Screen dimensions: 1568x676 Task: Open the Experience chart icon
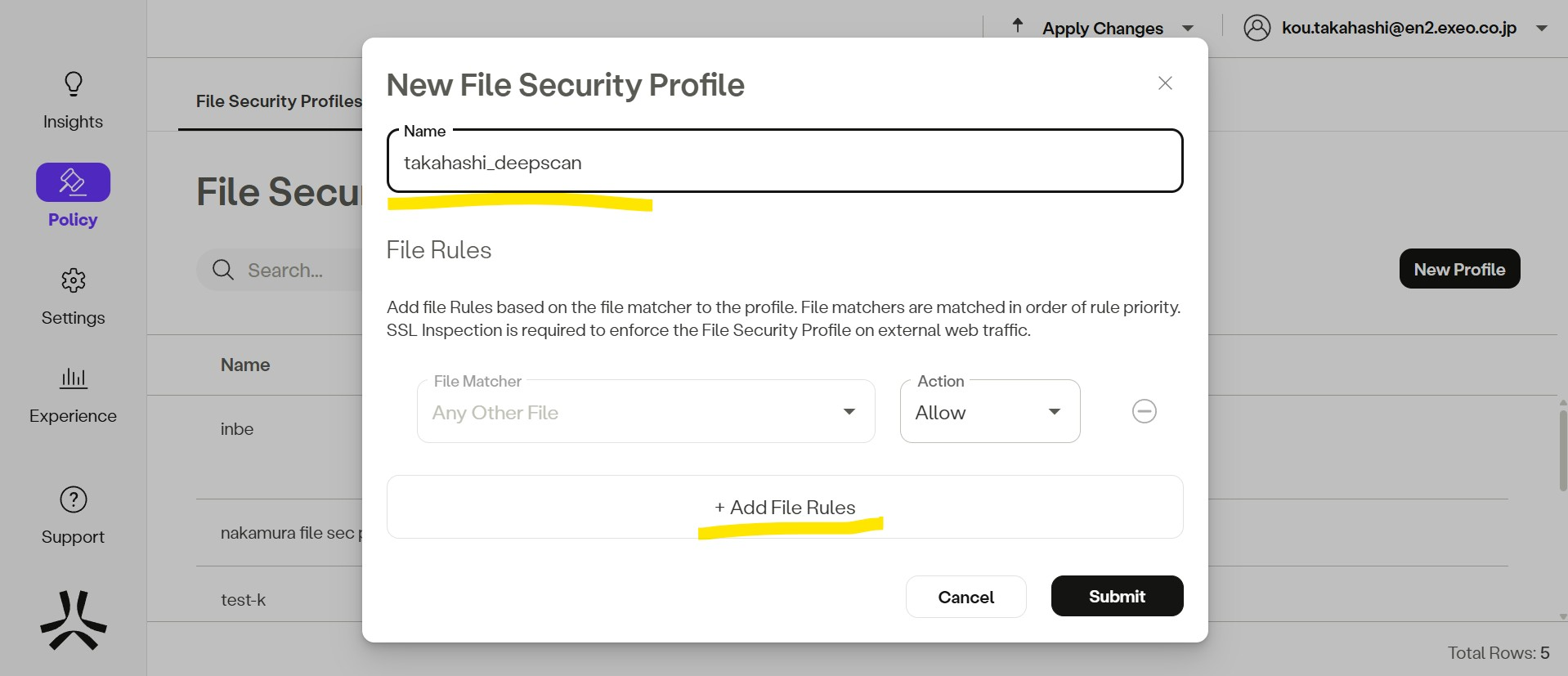74,378
